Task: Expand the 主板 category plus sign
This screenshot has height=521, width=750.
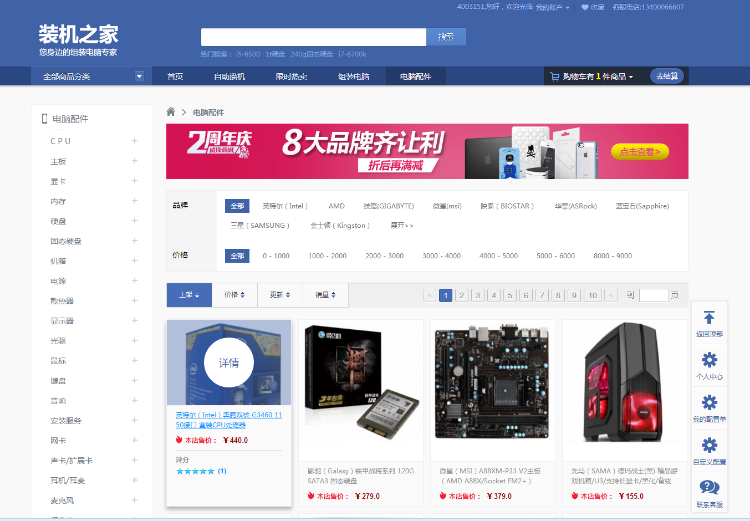Action: pyautogui.click(x=134, y=161)
